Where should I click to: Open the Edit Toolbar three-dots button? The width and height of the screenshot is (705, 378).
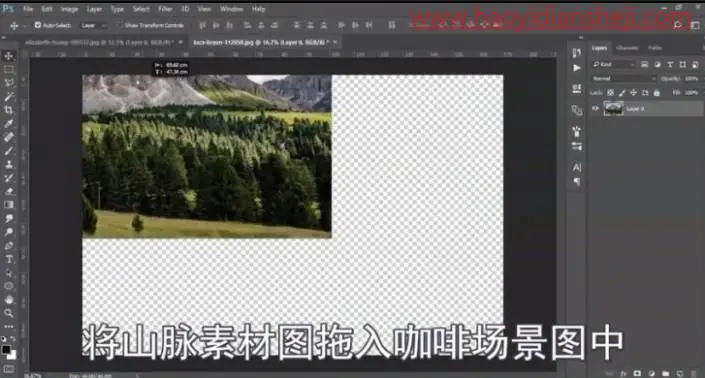point(9,326)
